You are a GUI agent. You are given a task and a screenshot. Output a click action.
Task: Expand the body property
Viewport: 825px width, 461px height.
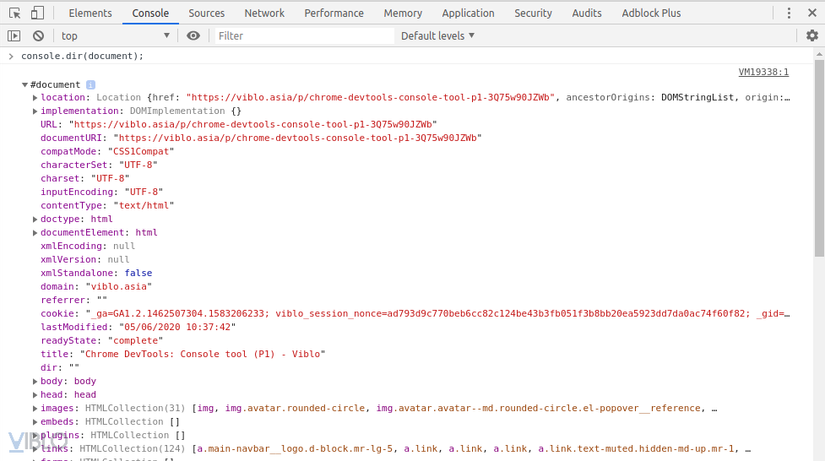pyautogui.click(x=35, y=382)
